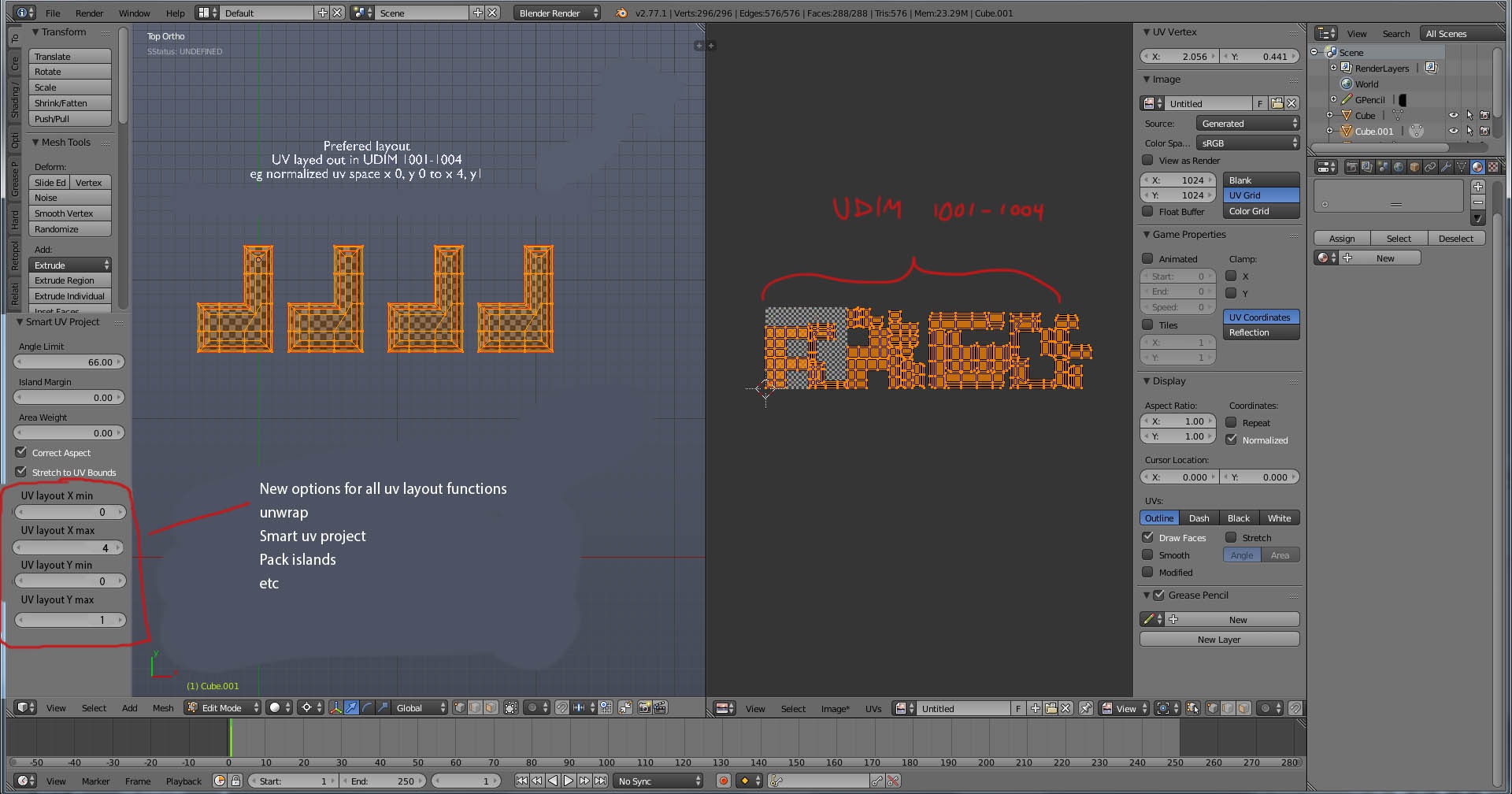Image resolution: width=1512 pixels, height=794 pixels.
Task: Click the play animation button
Action: point(569,781)
